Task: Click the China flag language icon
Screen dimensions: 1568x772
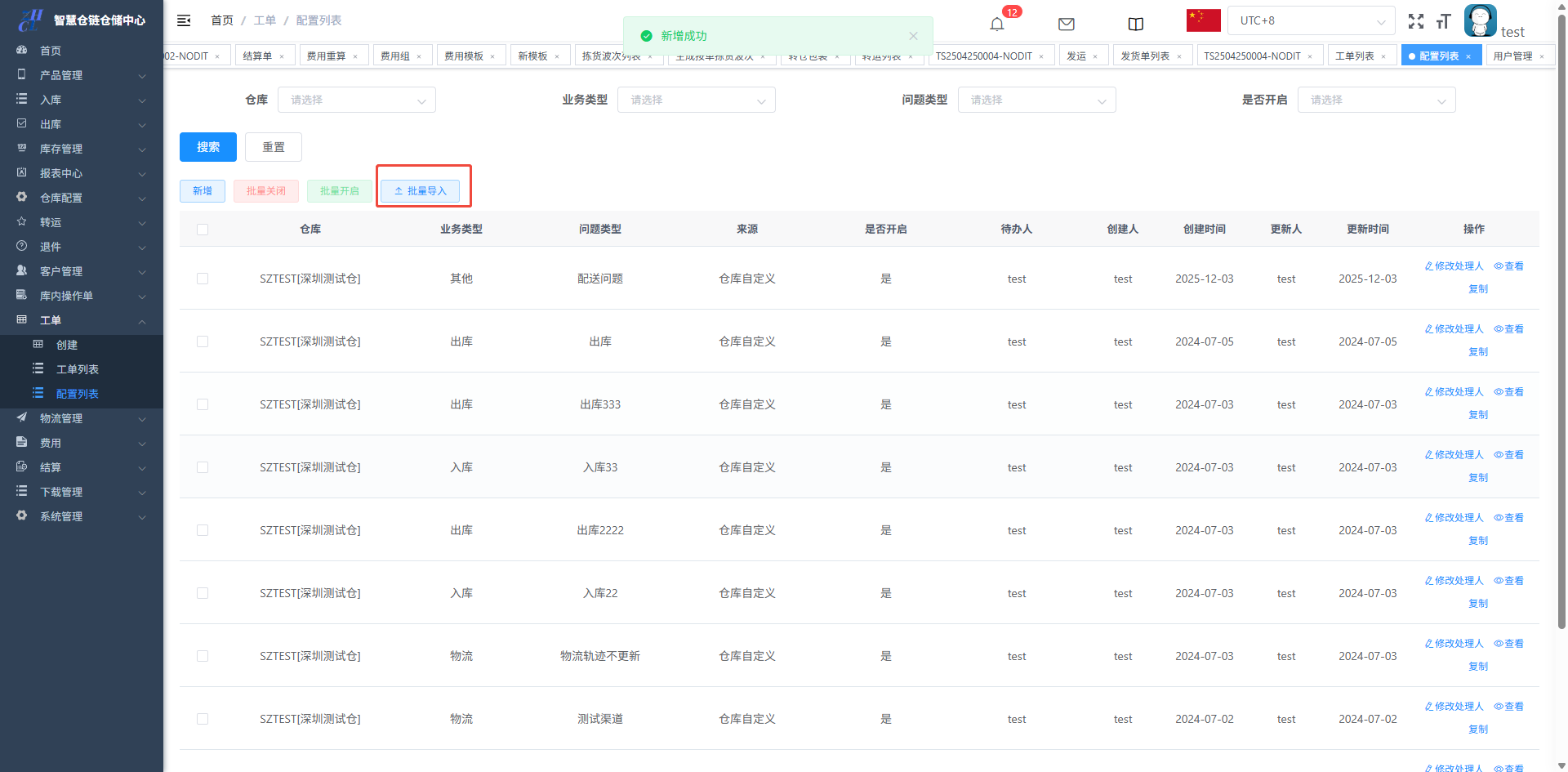Action: click(x=1203, y=20)
